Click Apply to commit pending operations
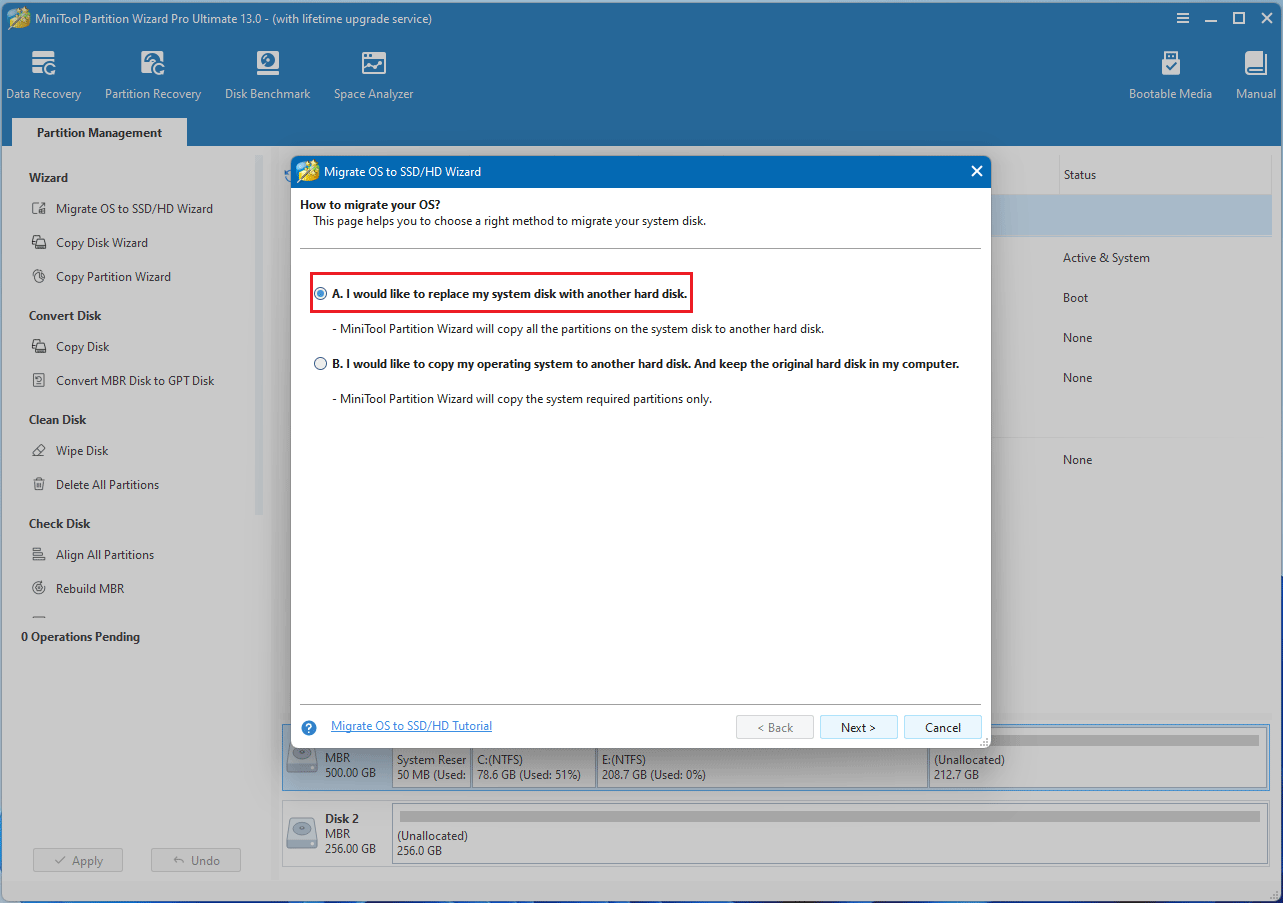The image size is (1283, 903). coord(77,859)
